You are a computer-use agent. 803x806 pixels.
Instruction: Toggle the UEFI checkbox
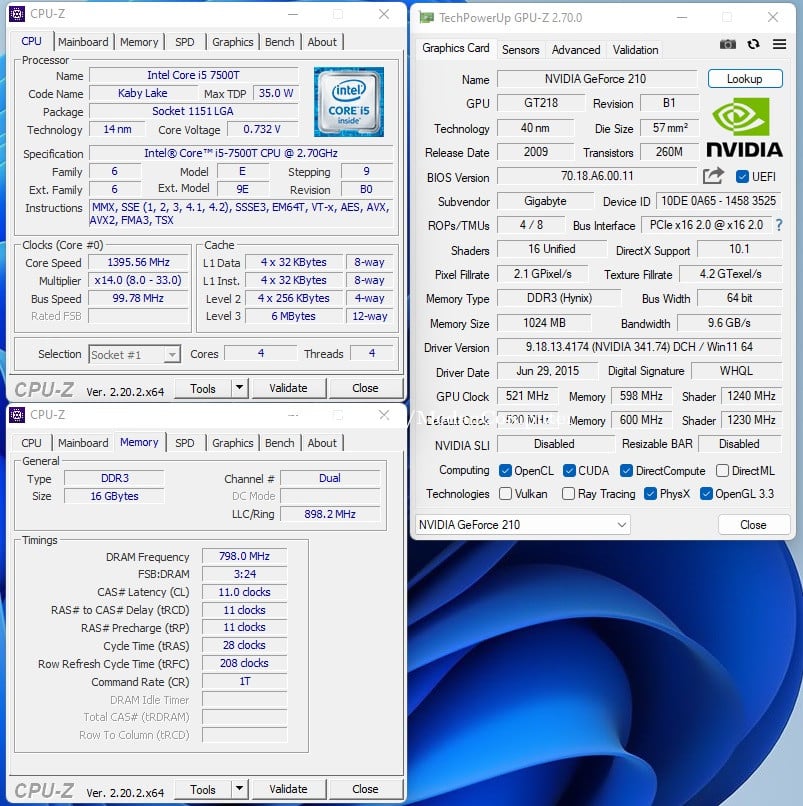742,177
